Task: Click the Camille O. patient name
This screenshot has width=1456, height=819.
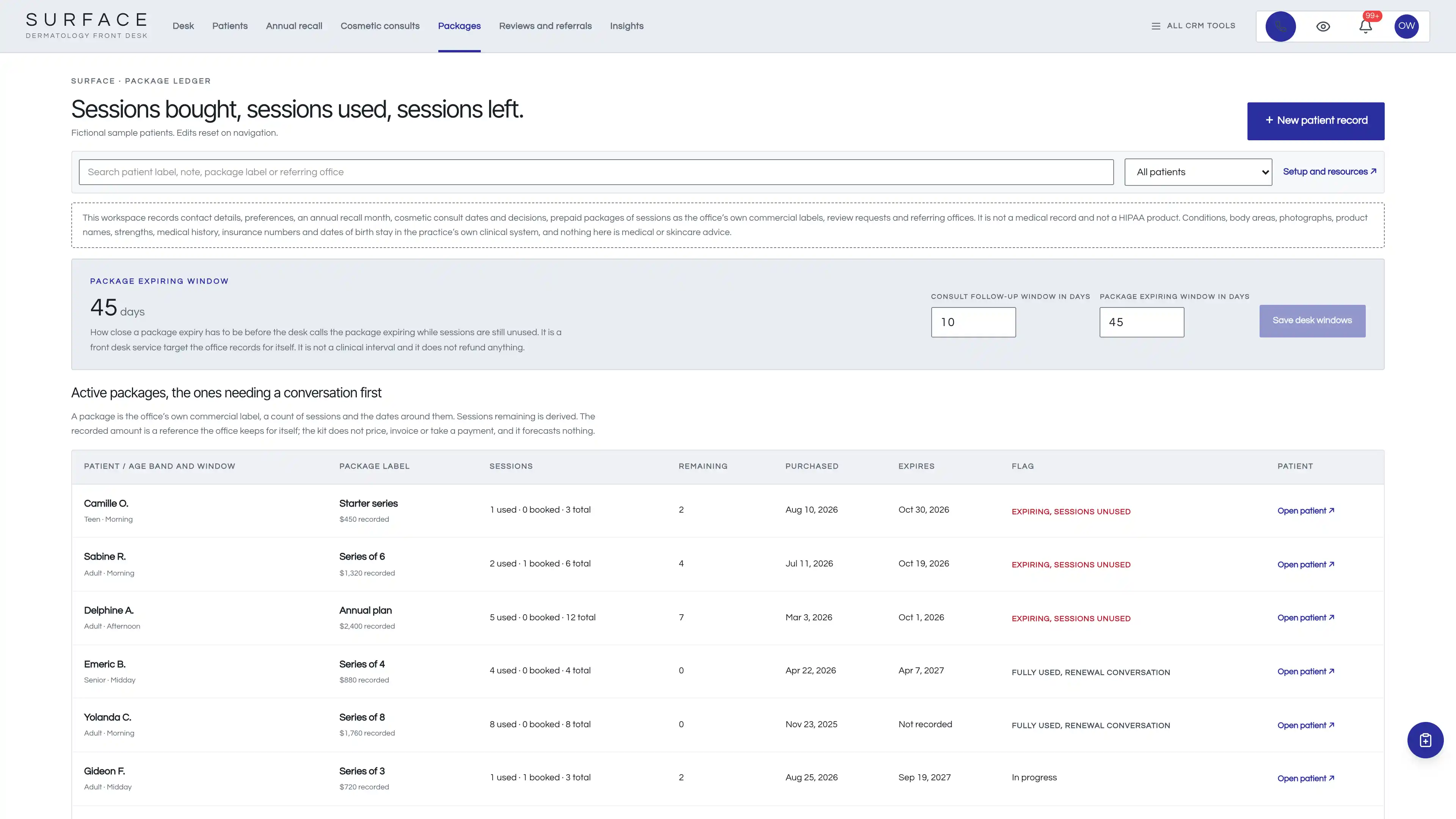Action: (106, 504)
